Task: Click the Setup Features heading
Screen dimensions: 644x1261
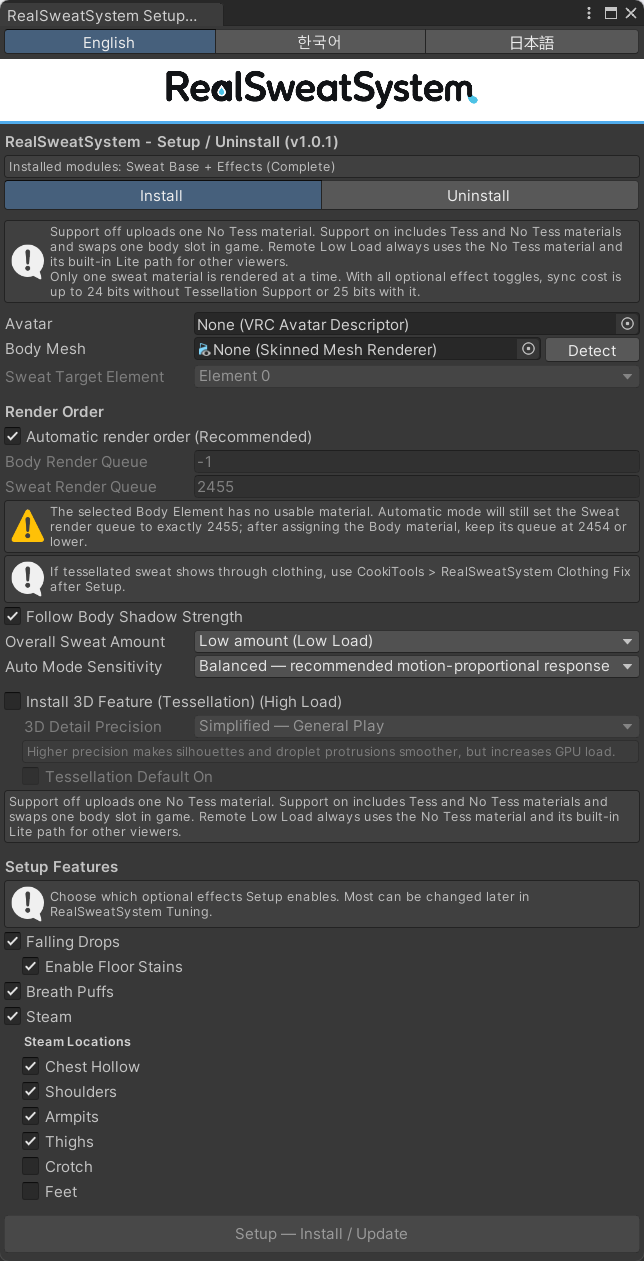Action: click(x=62, y=866)
